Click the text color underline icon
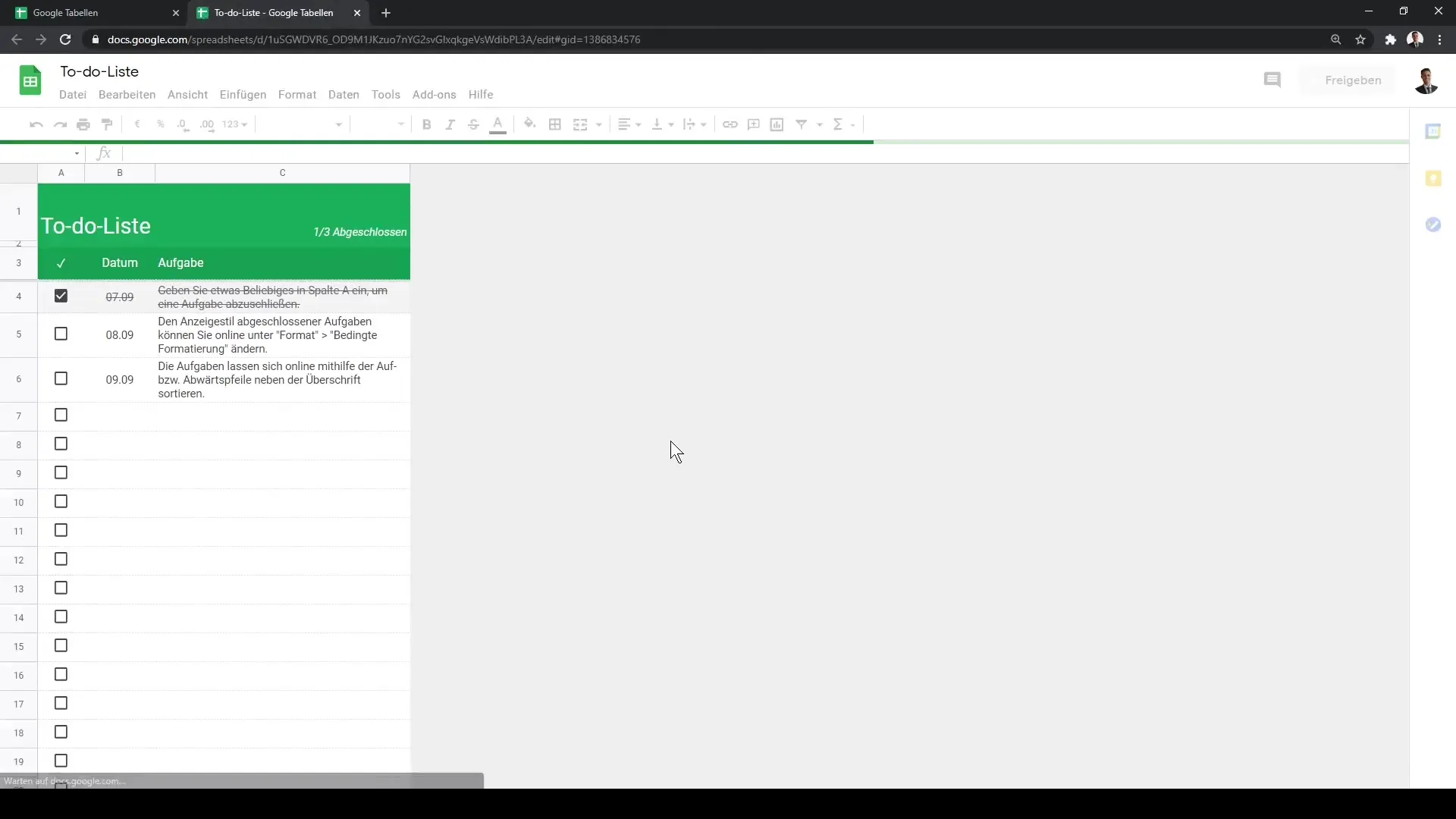The width and height of the screenshot is (1456, 819). coord(497,124)
